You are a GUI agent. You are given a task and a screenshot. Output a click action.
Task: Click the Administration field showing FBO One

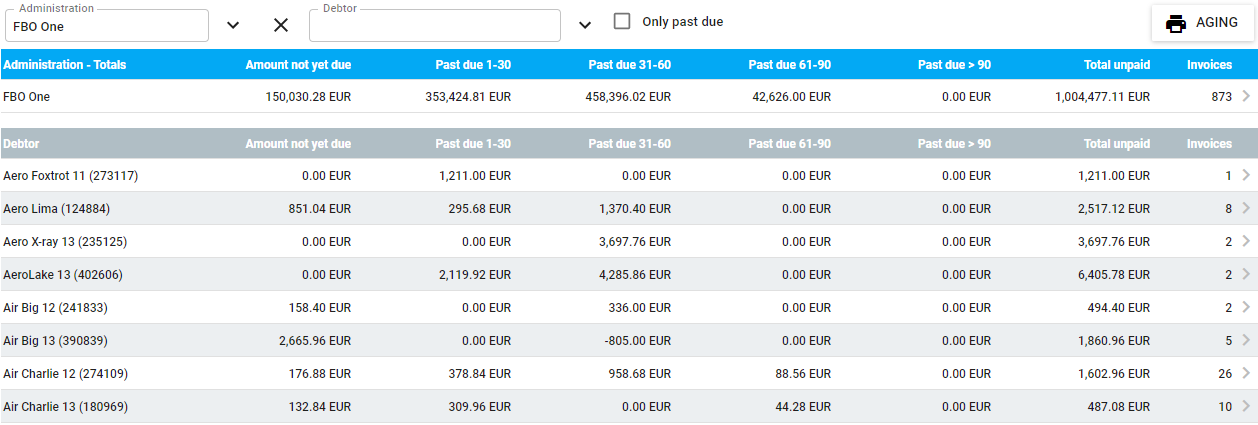click(x=109, y=26)
